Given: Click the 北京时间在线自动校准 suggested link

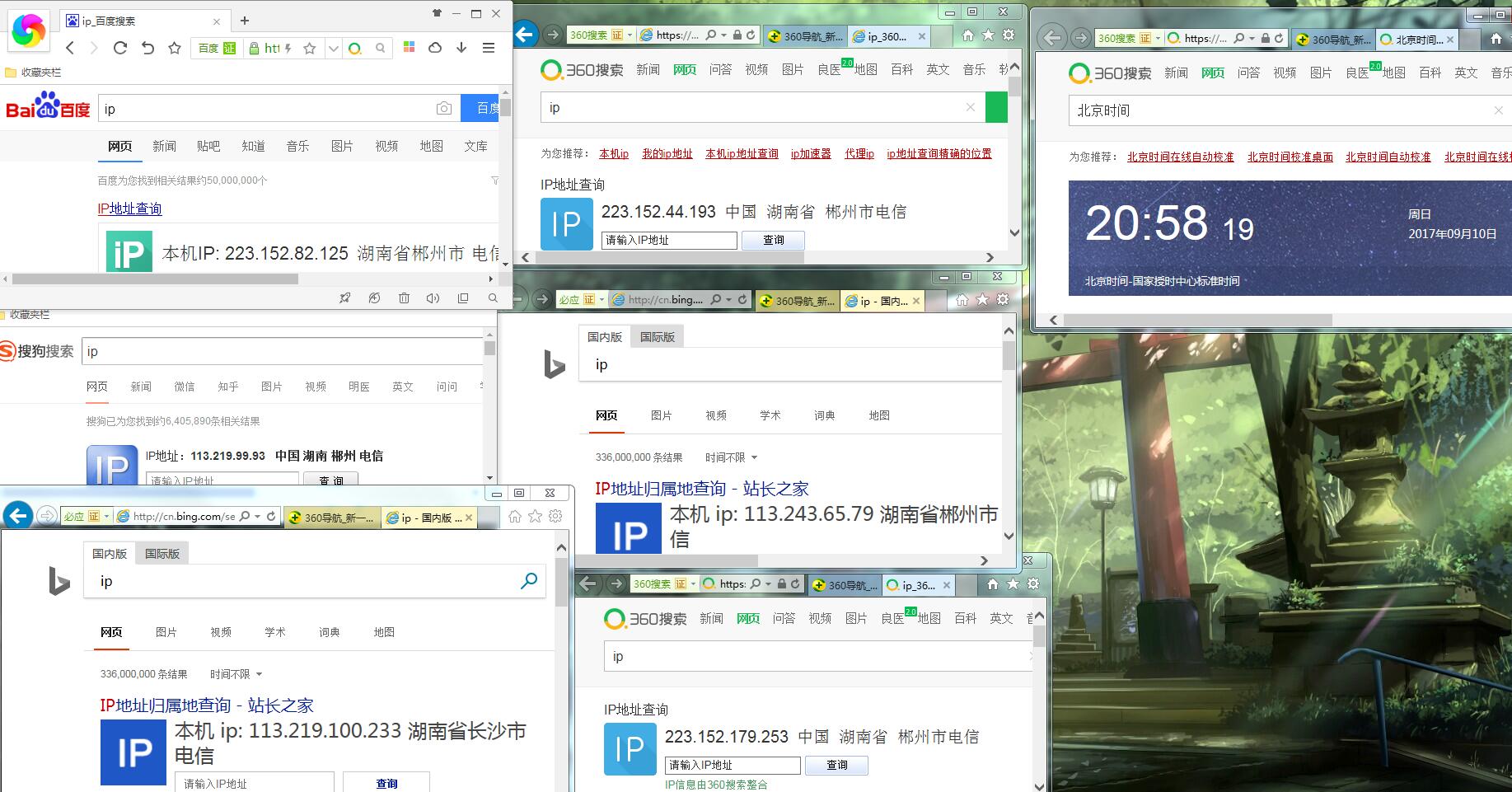Looking at the screenshot, I should click(1181, 157).
